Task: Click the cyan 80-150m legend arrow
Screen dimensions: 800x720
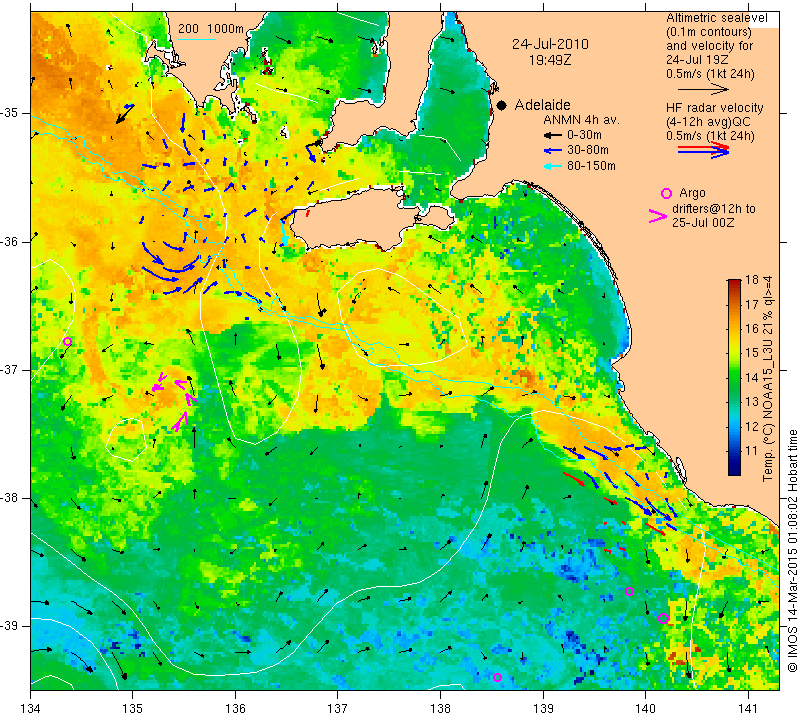Action: (x=552, y=166)
